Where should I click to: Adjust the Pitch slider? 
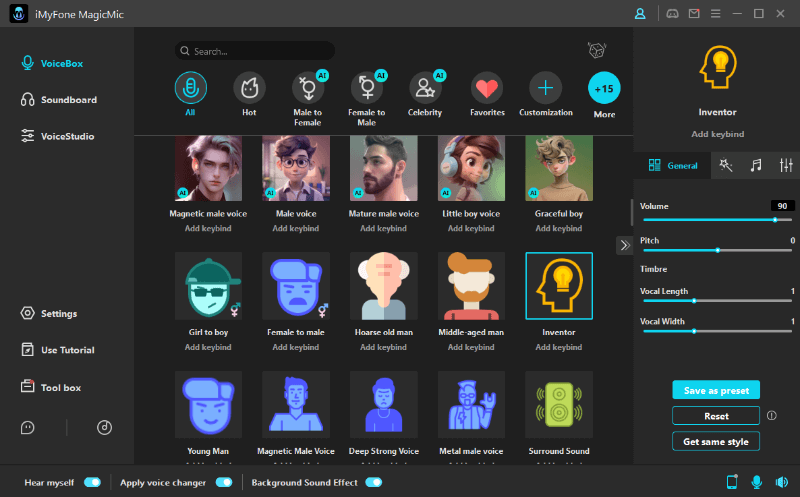717,250
